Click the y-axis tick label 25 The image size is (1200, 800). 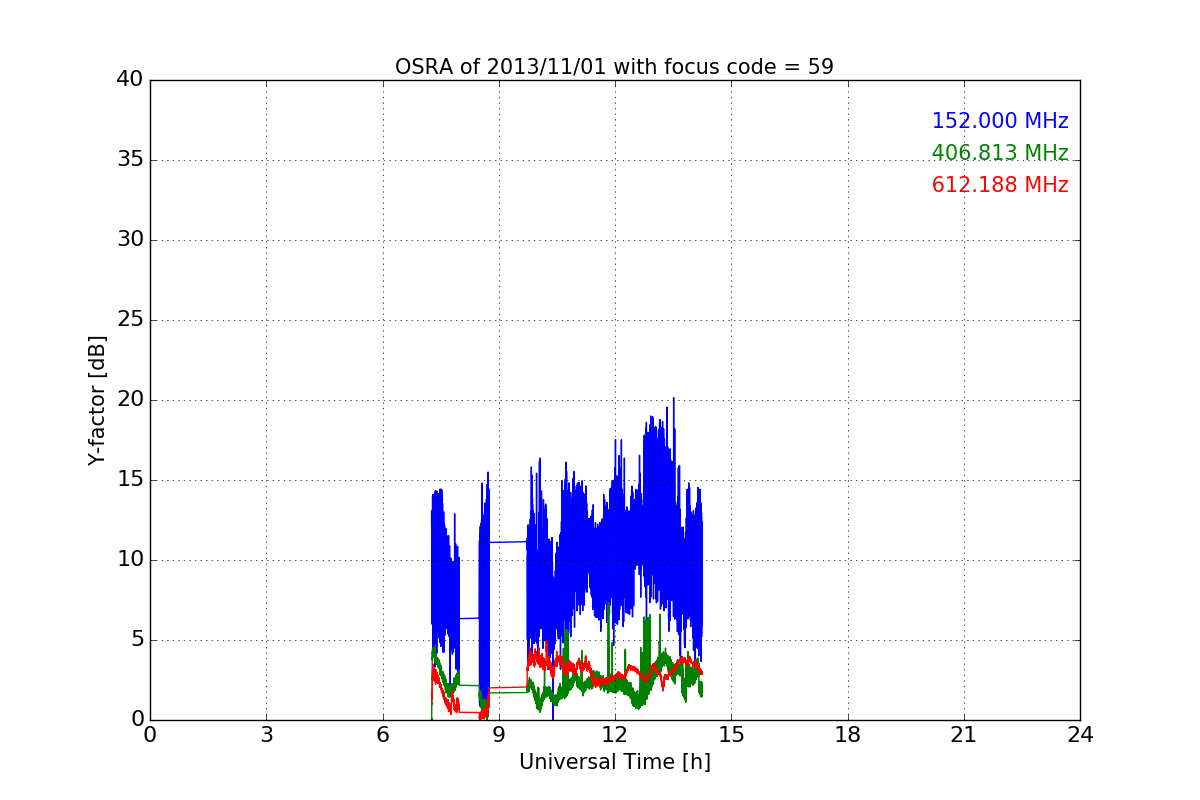coord(130,320)
